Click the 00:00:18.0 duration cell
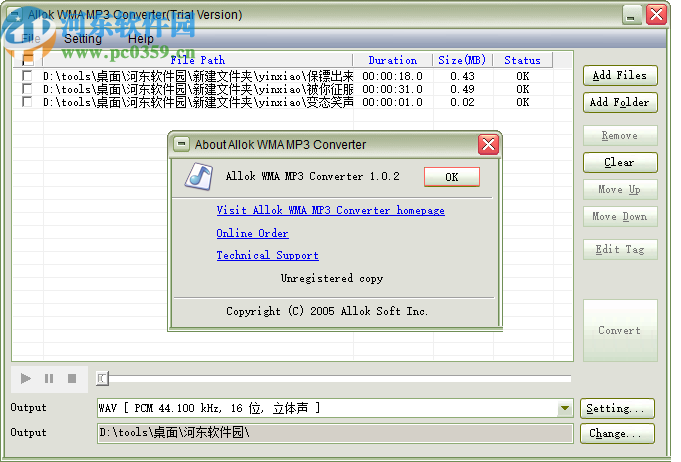 [393, 76]
